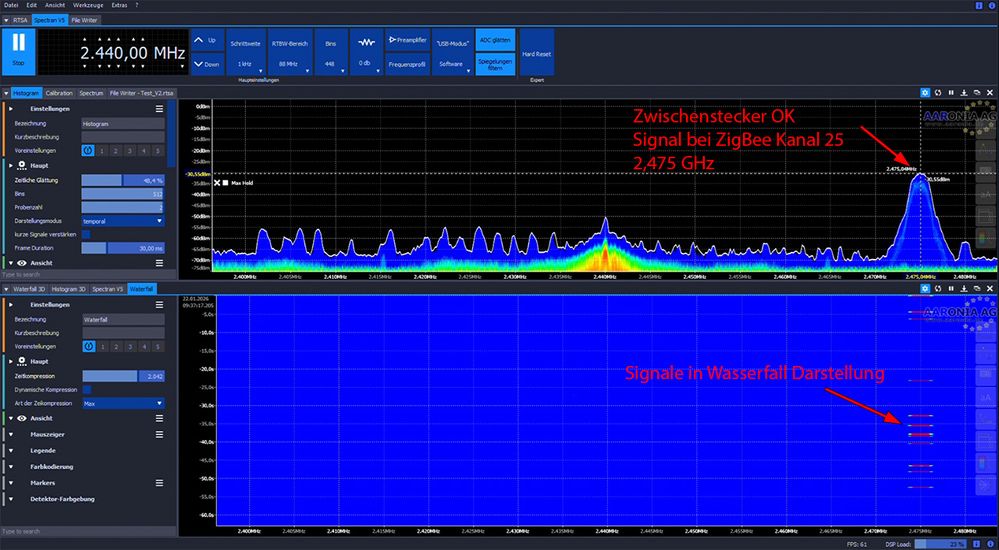Open the Darstellungsmodus temporal dropdown
This screenshot has width=999, height=550.
tap(122, 220)
